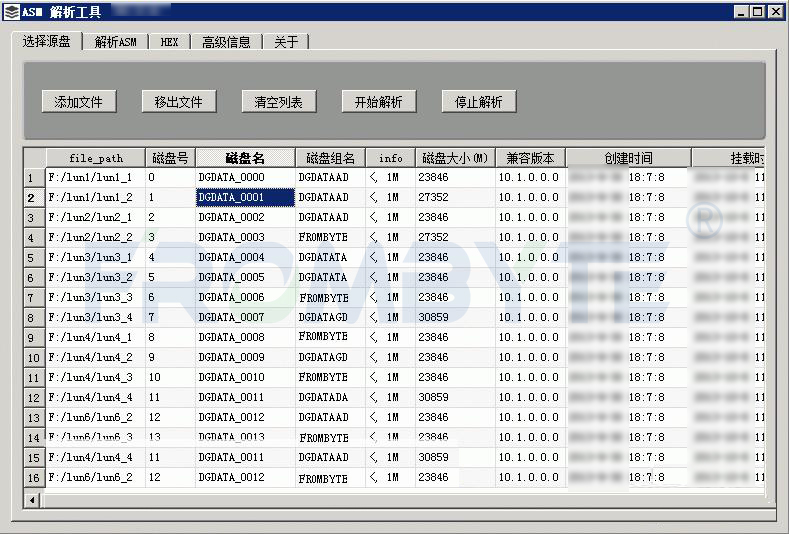The width and height of the screenshot is (789, 534).
Task: Select cell F:/lun1/lun1_1
Action: pos(96,177)
